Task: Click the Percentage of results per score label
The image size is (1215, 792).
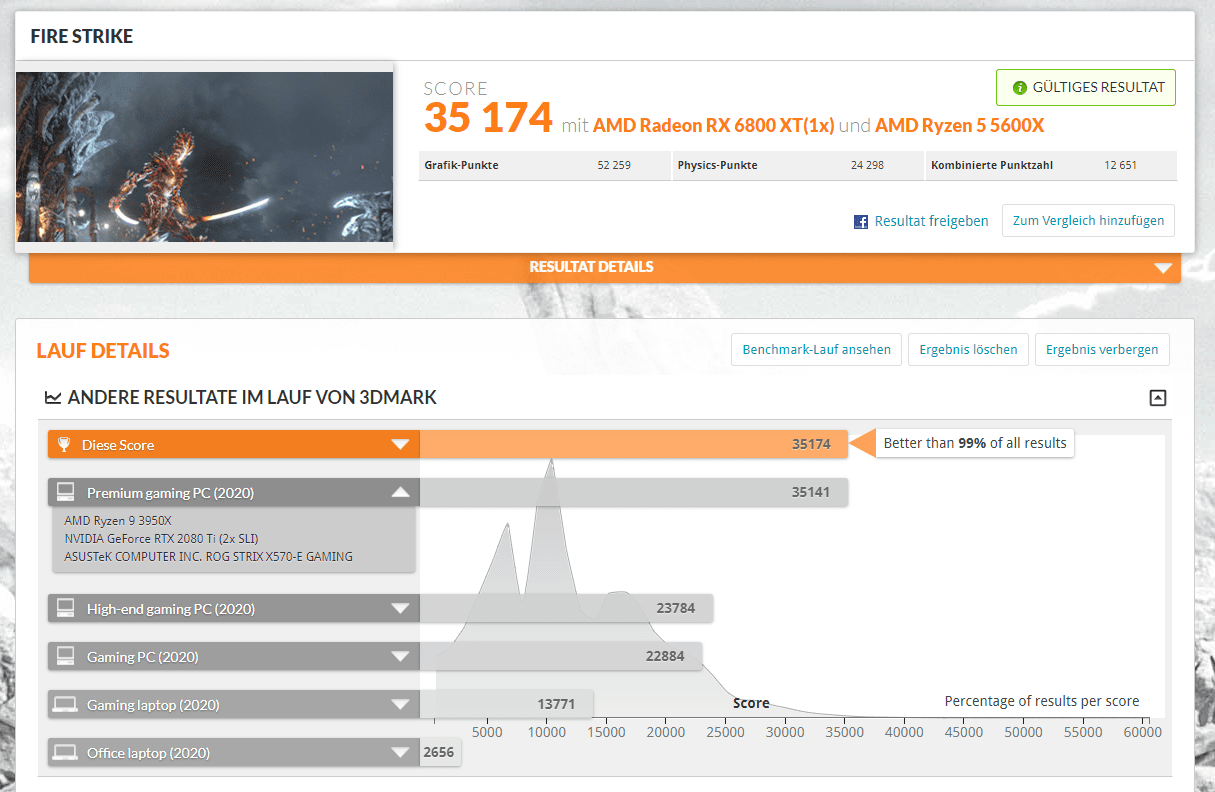Action: click(1042, 701)
